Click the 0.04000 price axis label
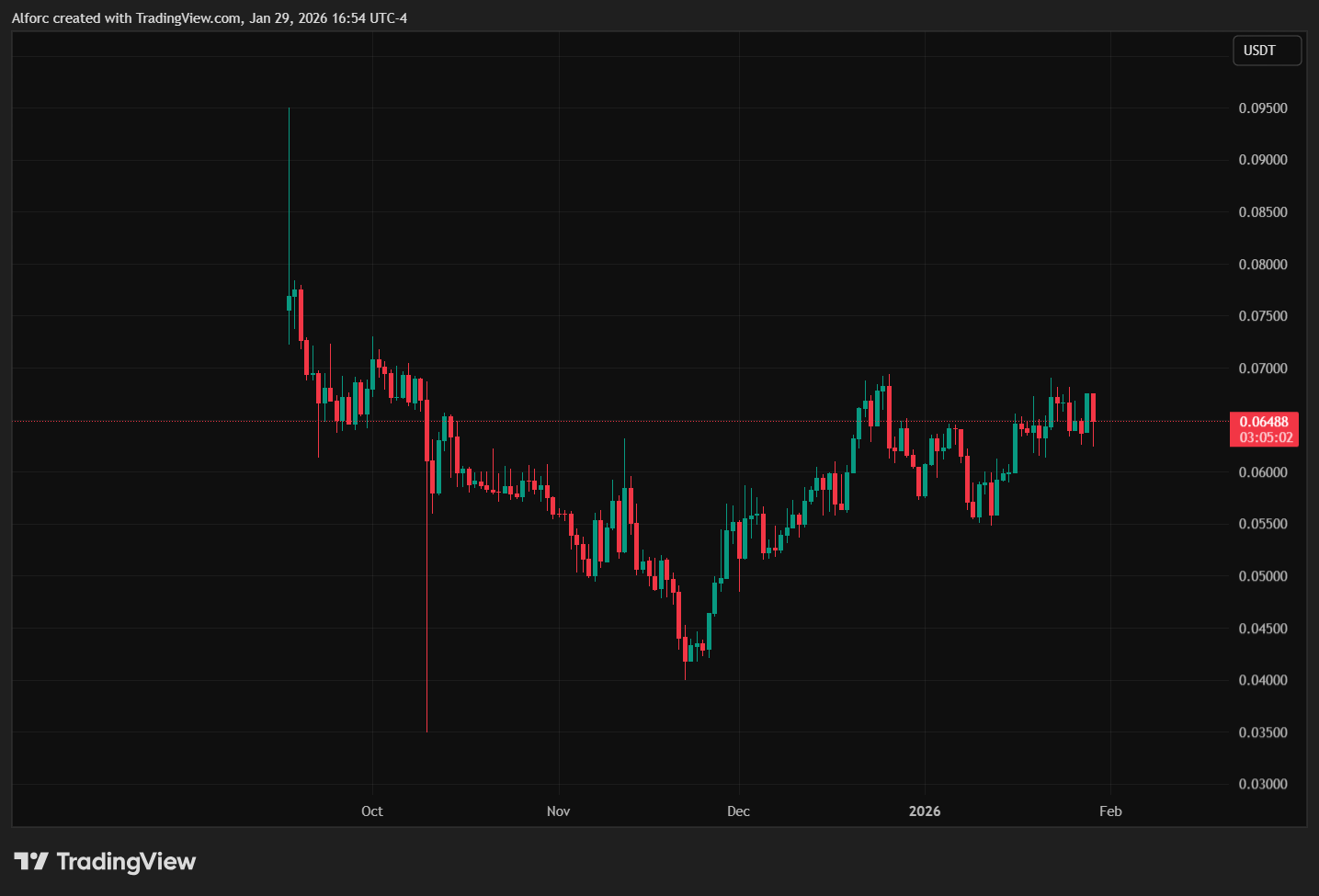The height and width of the screenshot is (896, 1319). [x=1263, y=680]
